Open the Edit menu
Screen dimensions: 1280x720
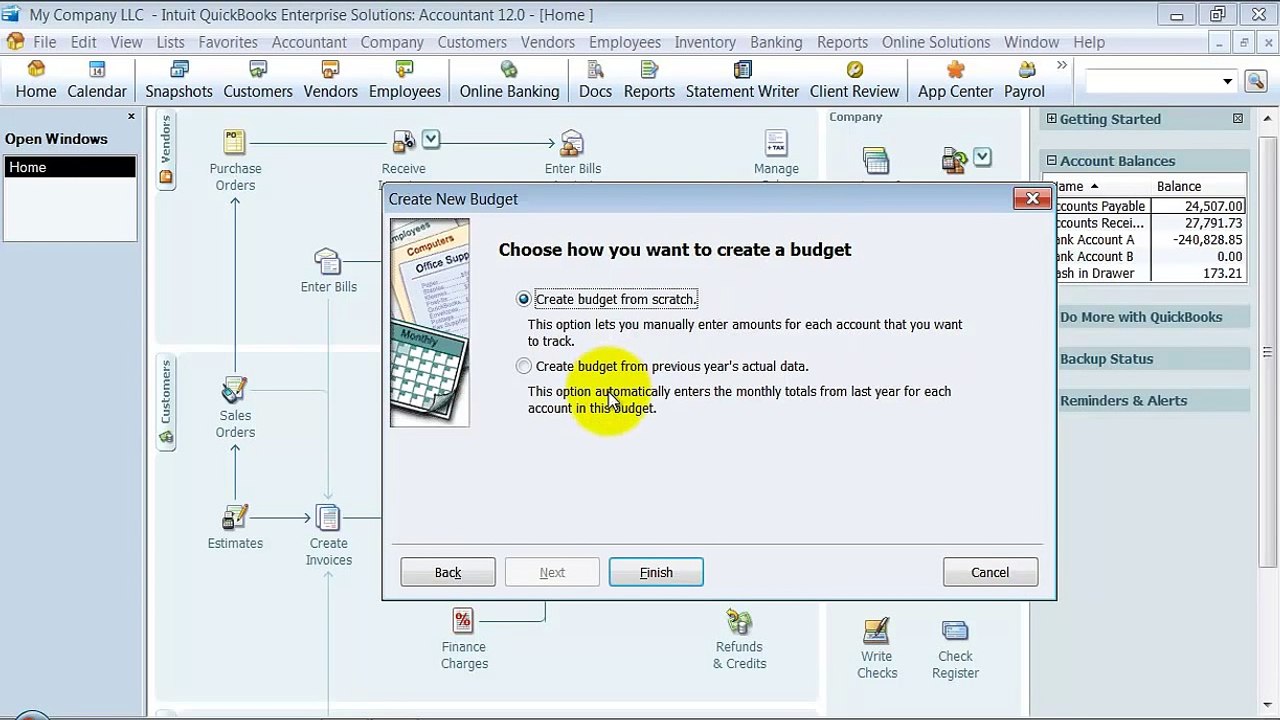[83, 42]
